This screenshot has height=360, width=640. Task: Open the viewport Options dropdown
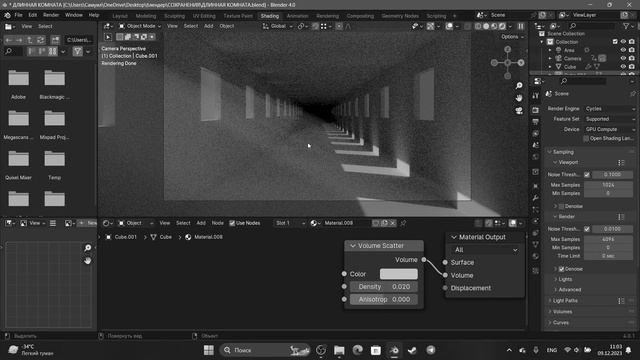(512, 37)
